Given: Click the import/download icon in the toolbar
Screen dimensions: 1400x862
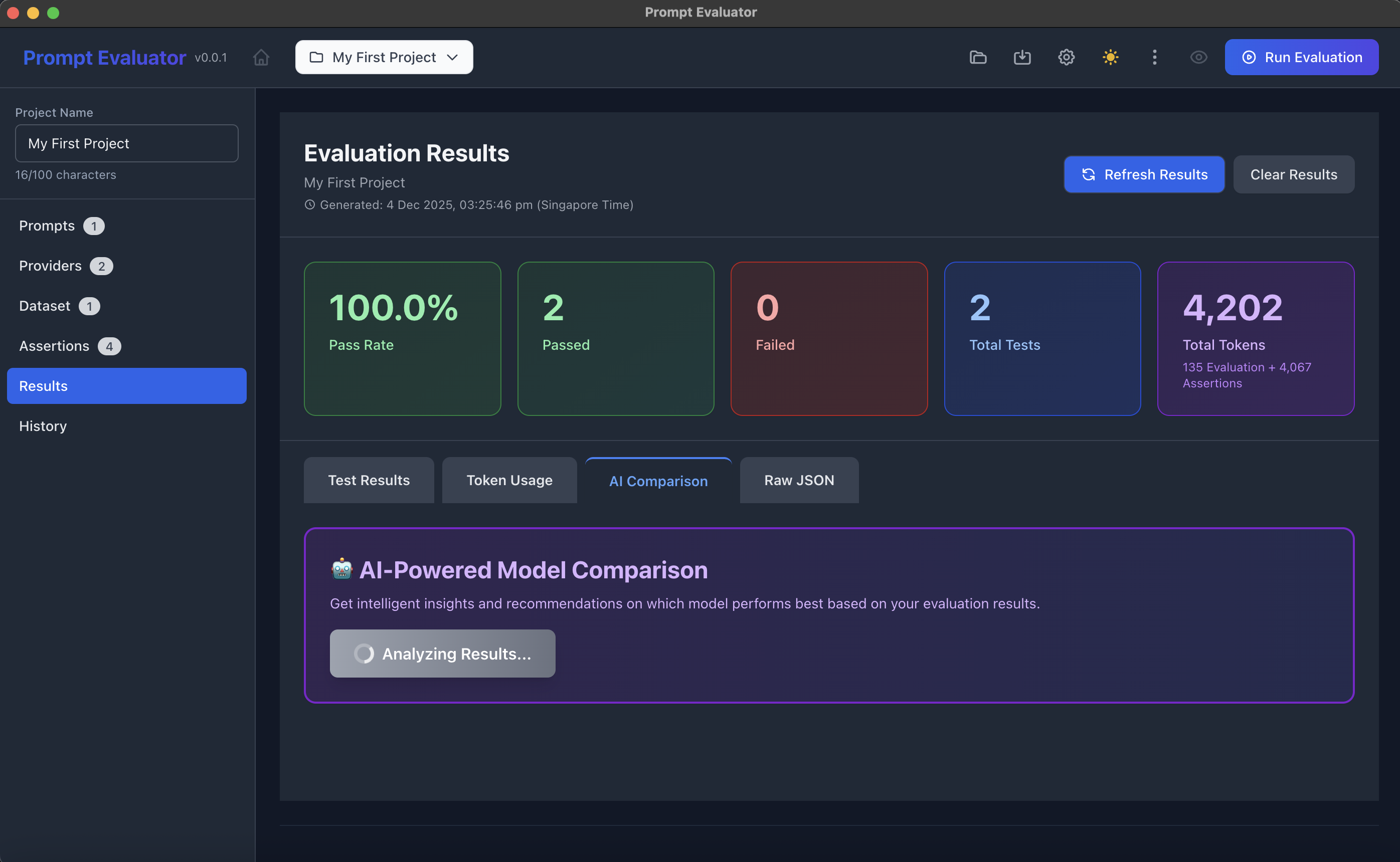Looking at the screenshot, I should [x=1022, y=57].
